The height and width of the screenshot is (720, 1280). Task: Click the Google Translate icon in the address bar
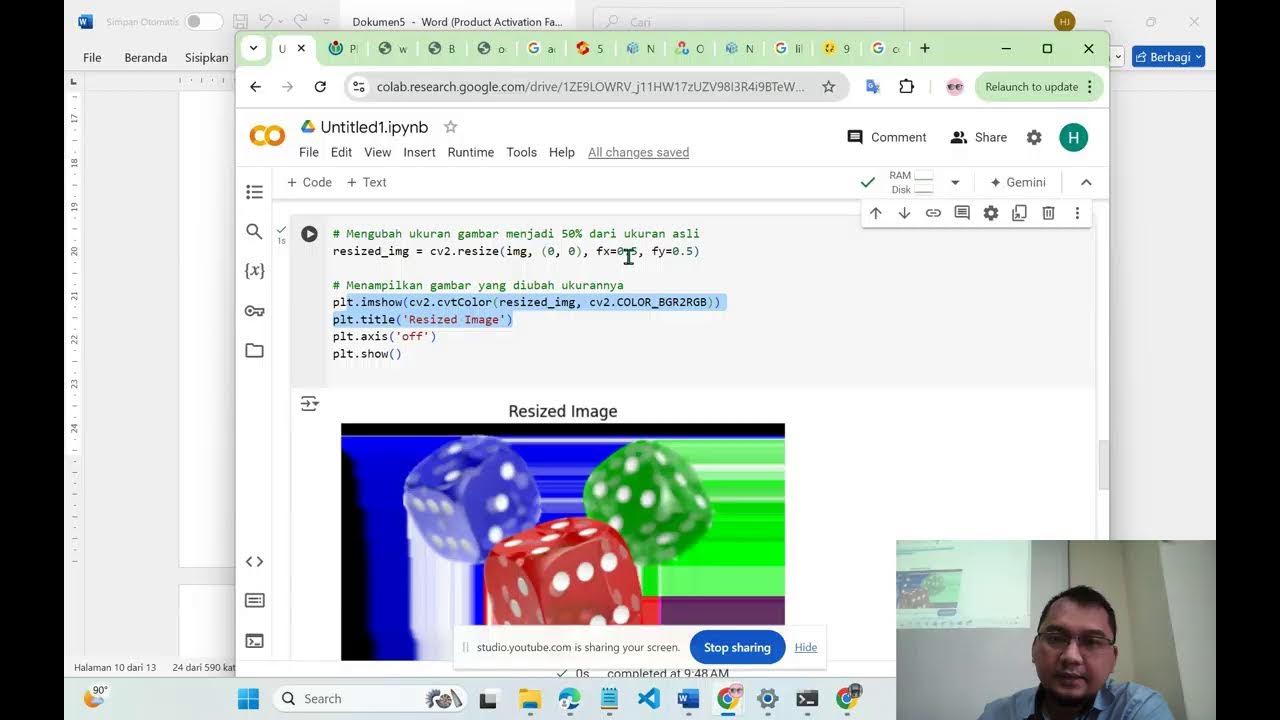point(872,87)
